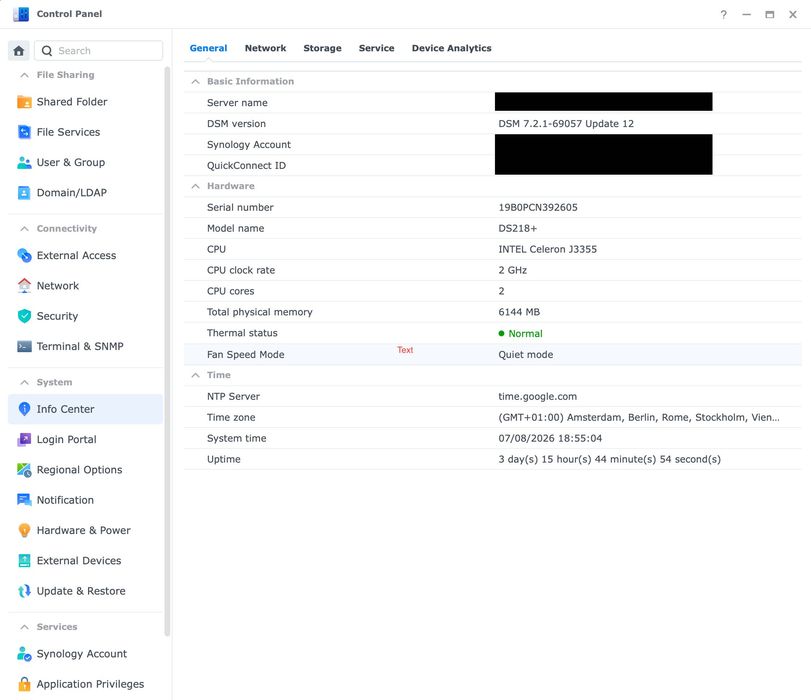Open the Network house icon

click(x=24, y=286)
